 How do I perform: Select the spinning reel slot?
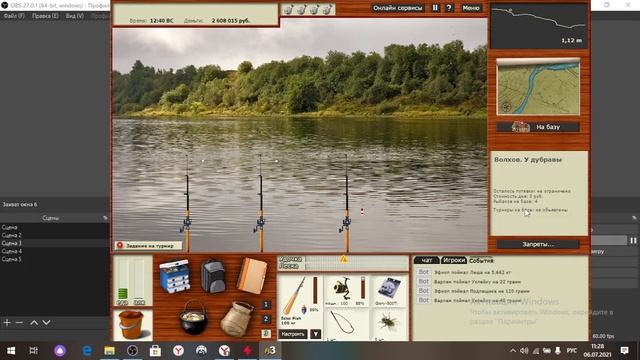click(346, 290)
